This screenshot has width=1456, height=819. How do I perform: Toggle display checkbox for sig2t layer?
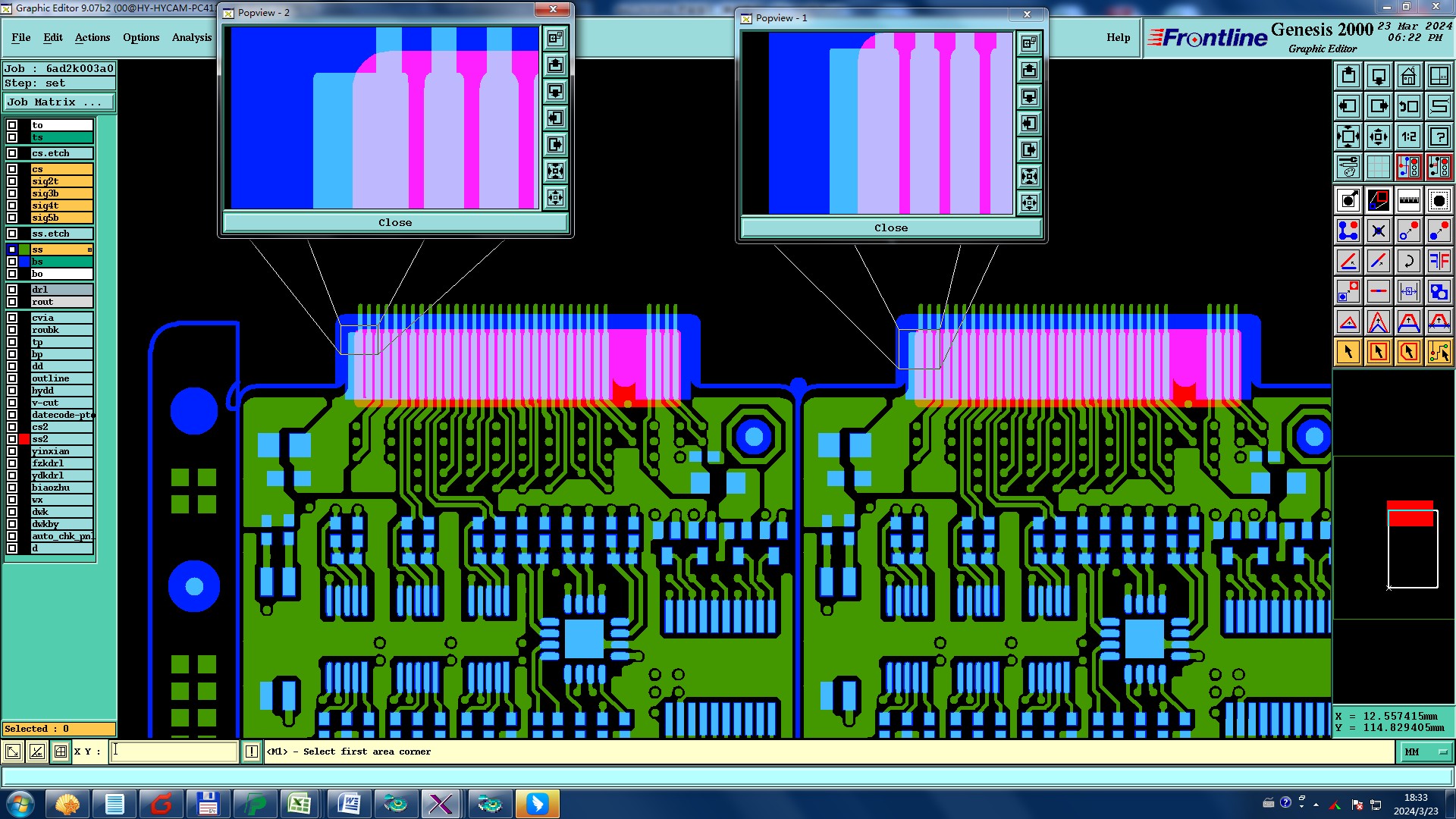(12, 181)
